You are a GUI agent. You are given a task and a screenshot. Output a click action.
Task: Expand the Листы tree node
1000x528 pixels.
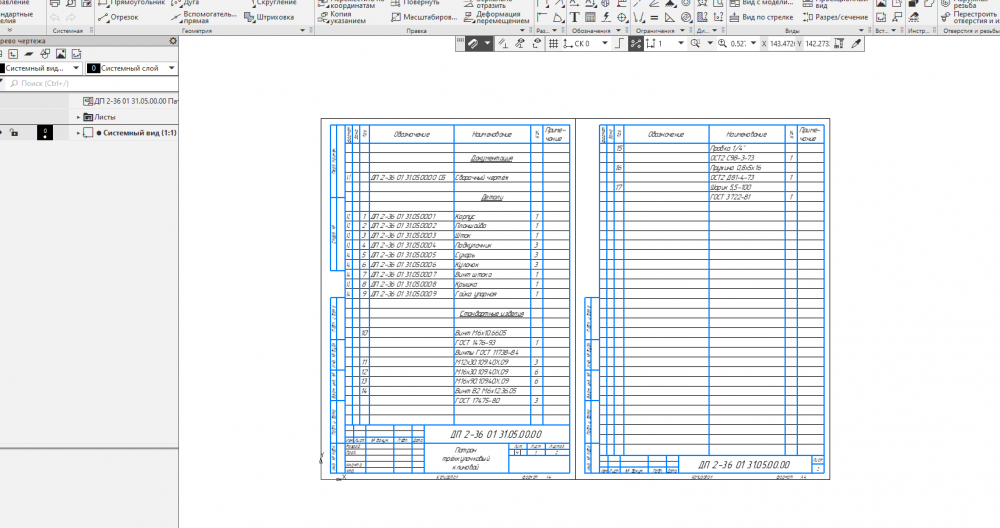(78, 116)
